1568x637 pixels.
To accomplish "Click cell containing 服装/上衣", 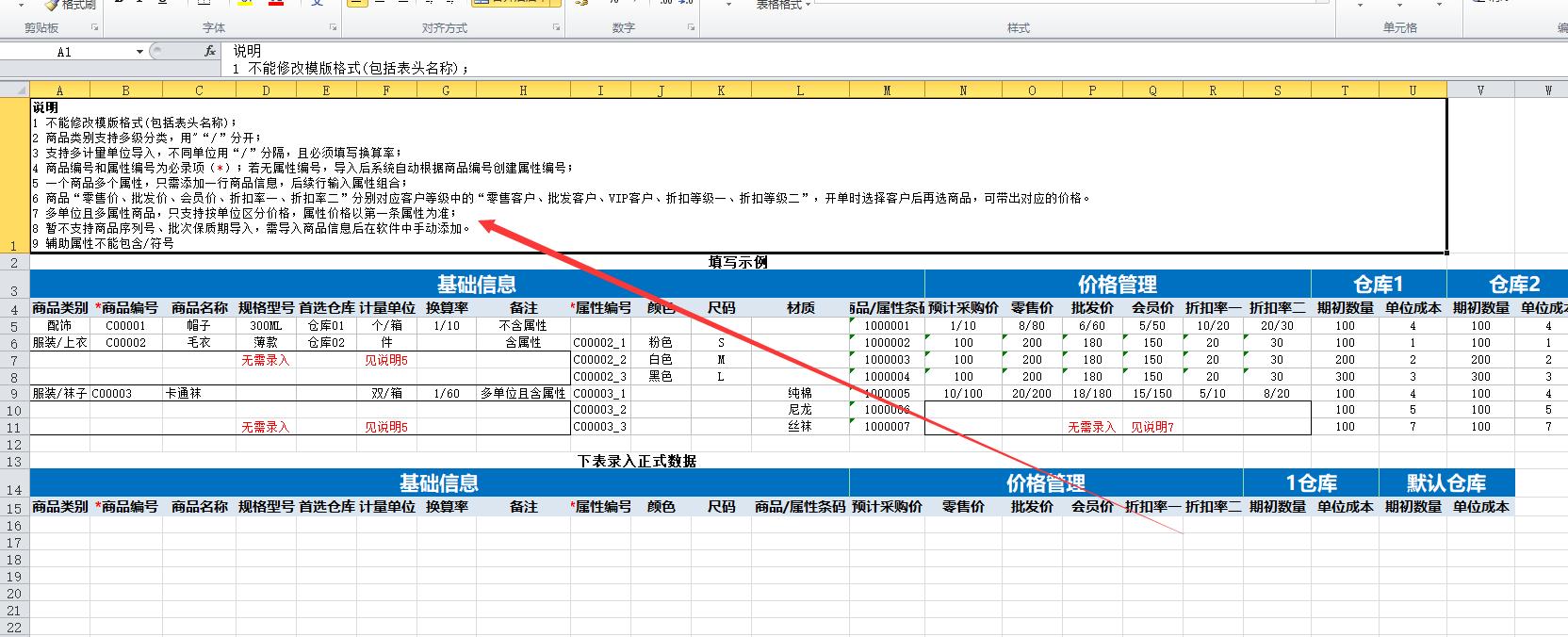I will pyautogui.click(x=60, y=343).
